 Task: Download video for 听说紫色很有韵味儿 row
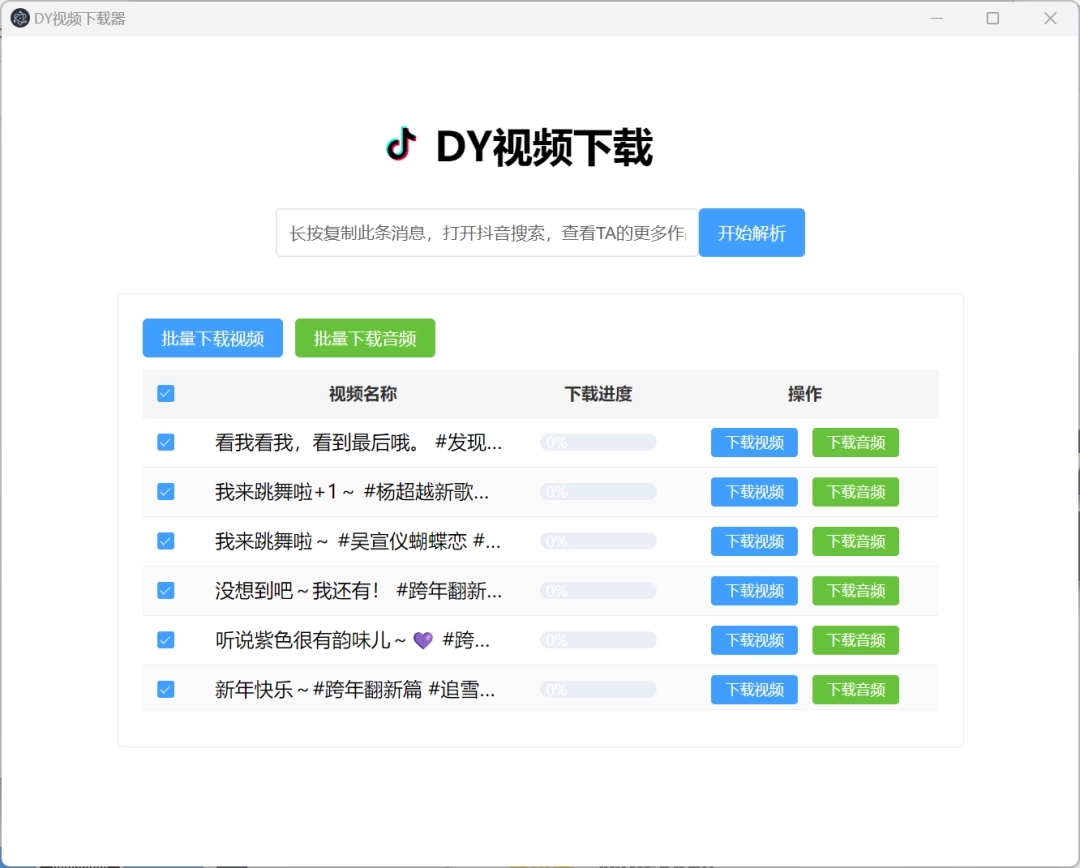754,641
